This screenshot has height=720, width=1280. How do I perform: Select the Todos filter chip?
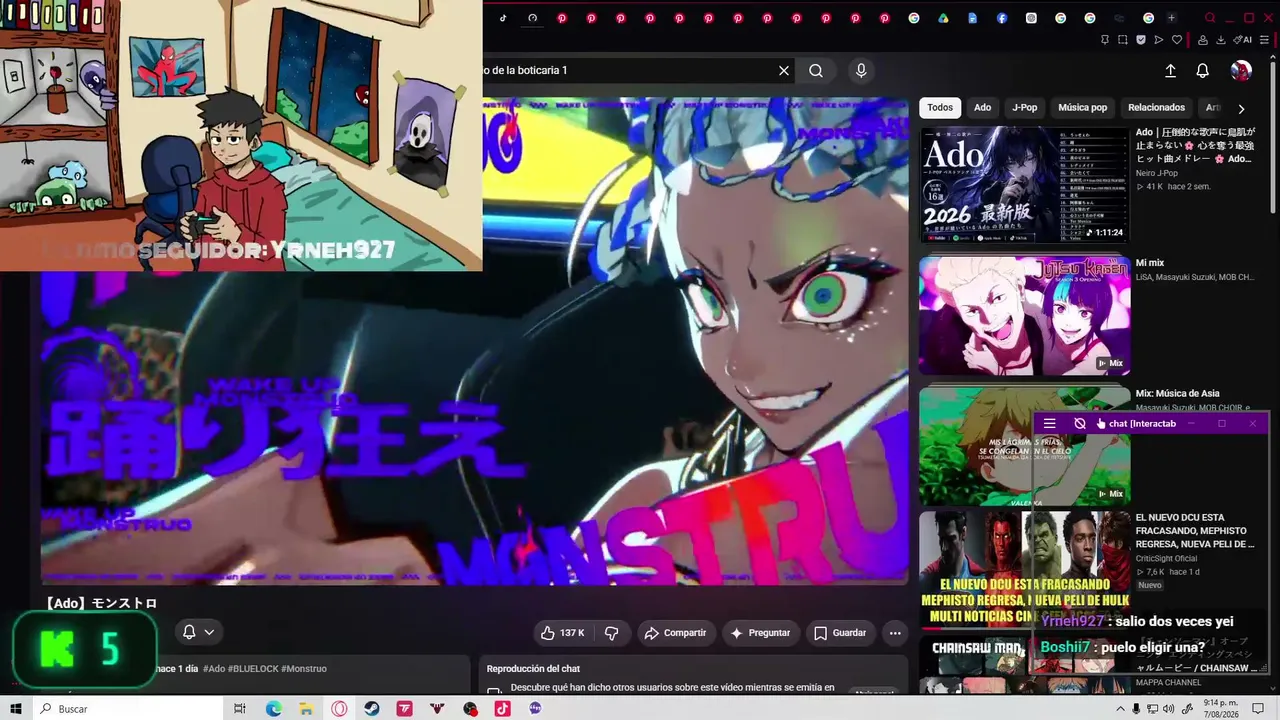tap(940, 108)
